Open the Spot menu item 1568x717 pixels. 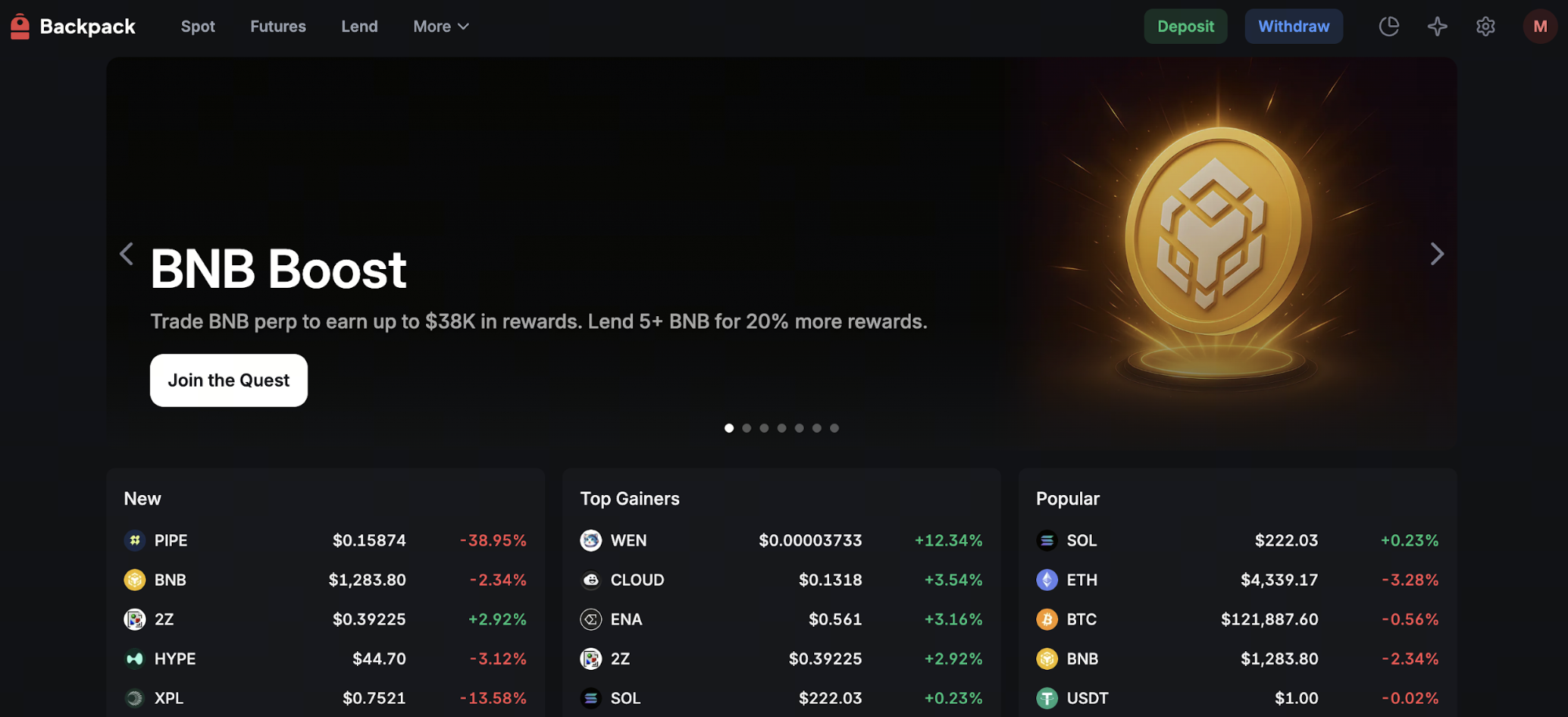tap(198, 27)
